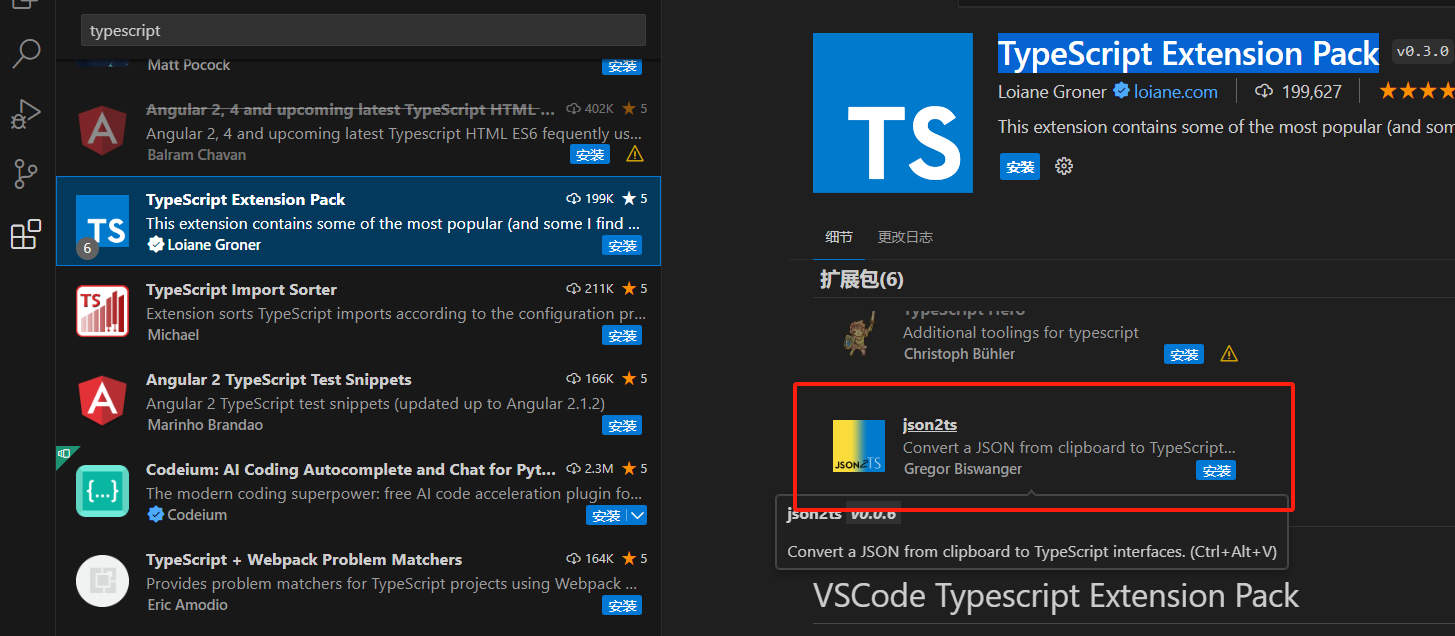The image size is (1455, 636).
Task: Open the gear settings for TypeScript Extension Pack
Action: (1064, 166)
